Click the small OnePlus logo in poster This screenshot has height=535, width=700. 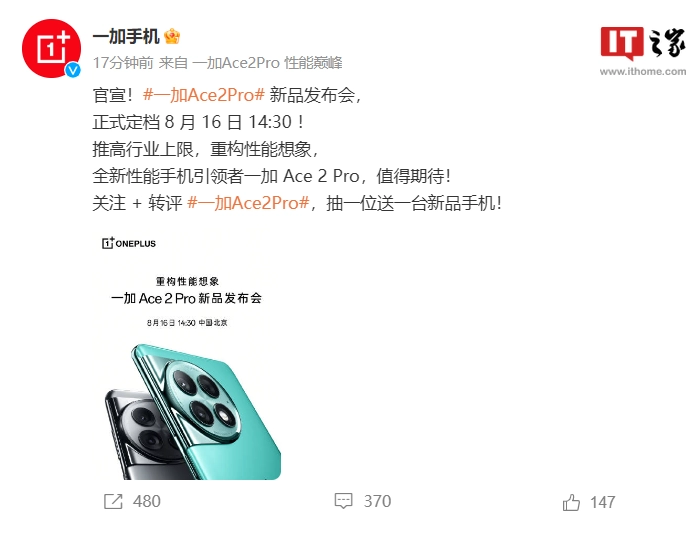129,243
